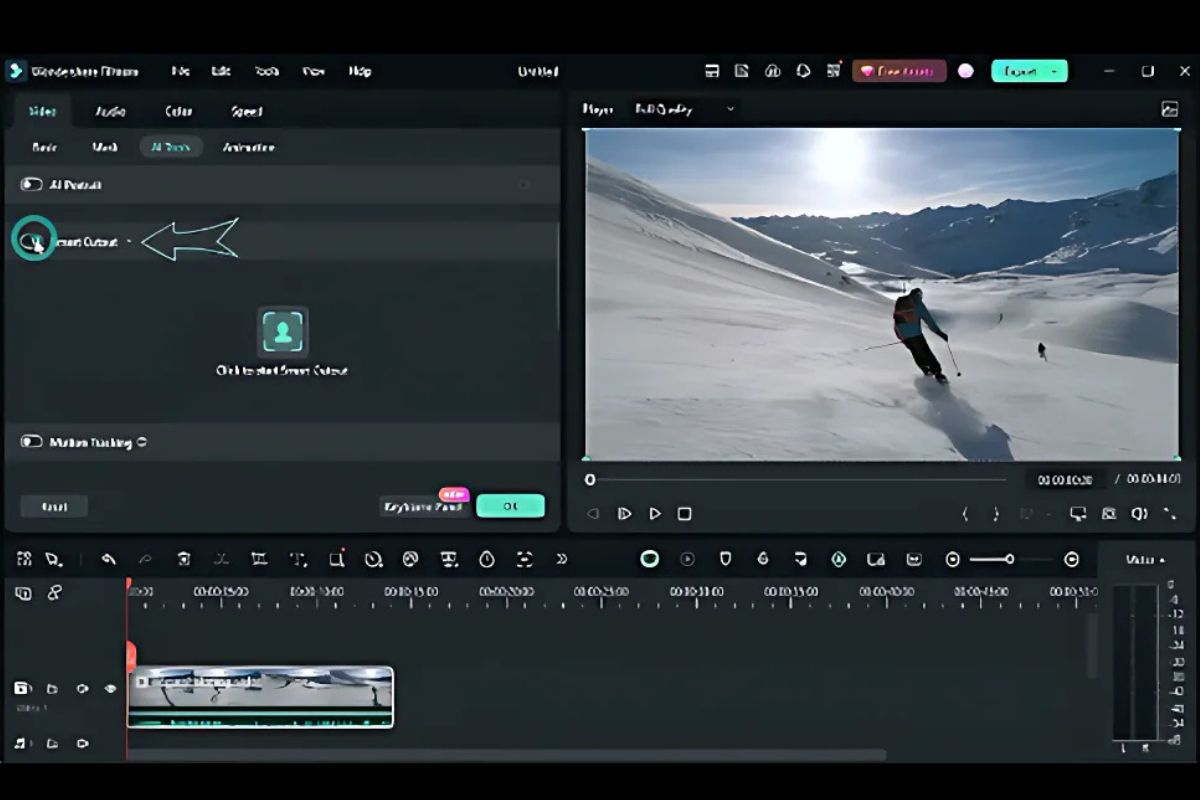1200x800 pixels.
Task: Open the player quality dropdown
Action: (685, 108)
